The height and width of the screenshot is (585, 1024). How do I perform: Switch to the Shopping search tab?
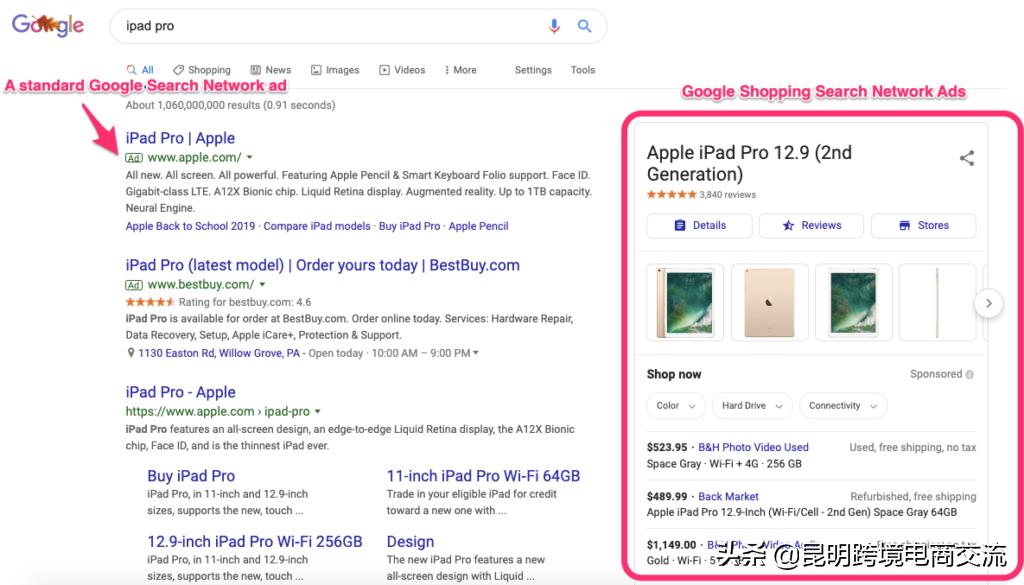click(x=201, y=70)
